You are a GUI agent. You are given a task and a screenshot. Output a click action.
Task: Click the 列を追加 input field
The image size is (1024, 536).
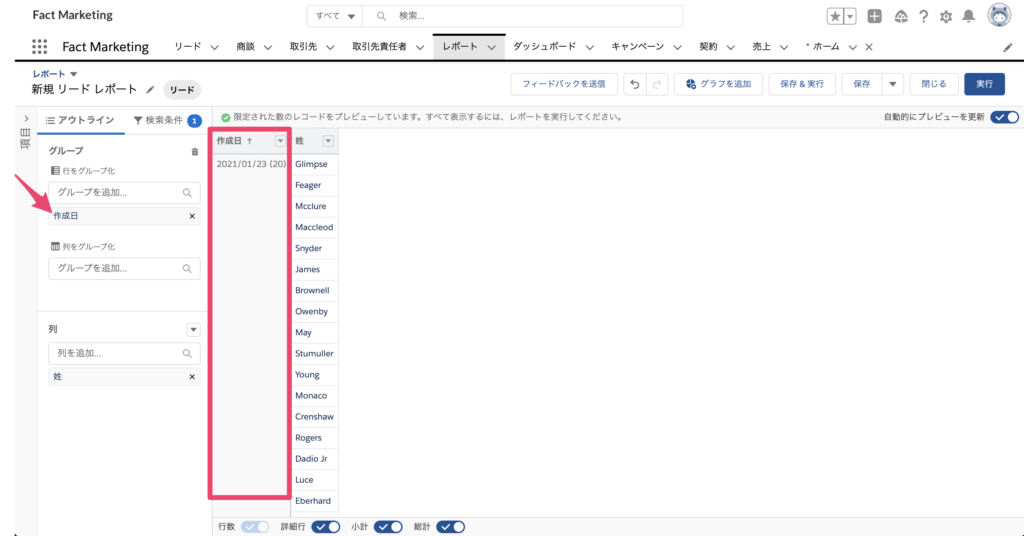point(124,353)
